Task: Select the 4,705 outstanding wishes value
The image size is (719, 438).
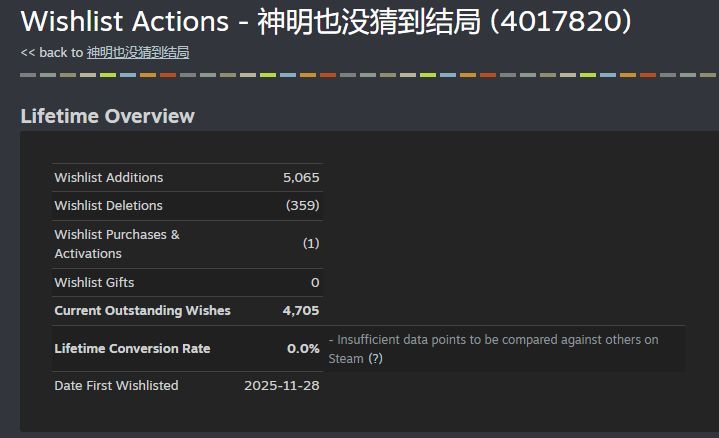Action: pyautogui.click(x=301, y=310)
